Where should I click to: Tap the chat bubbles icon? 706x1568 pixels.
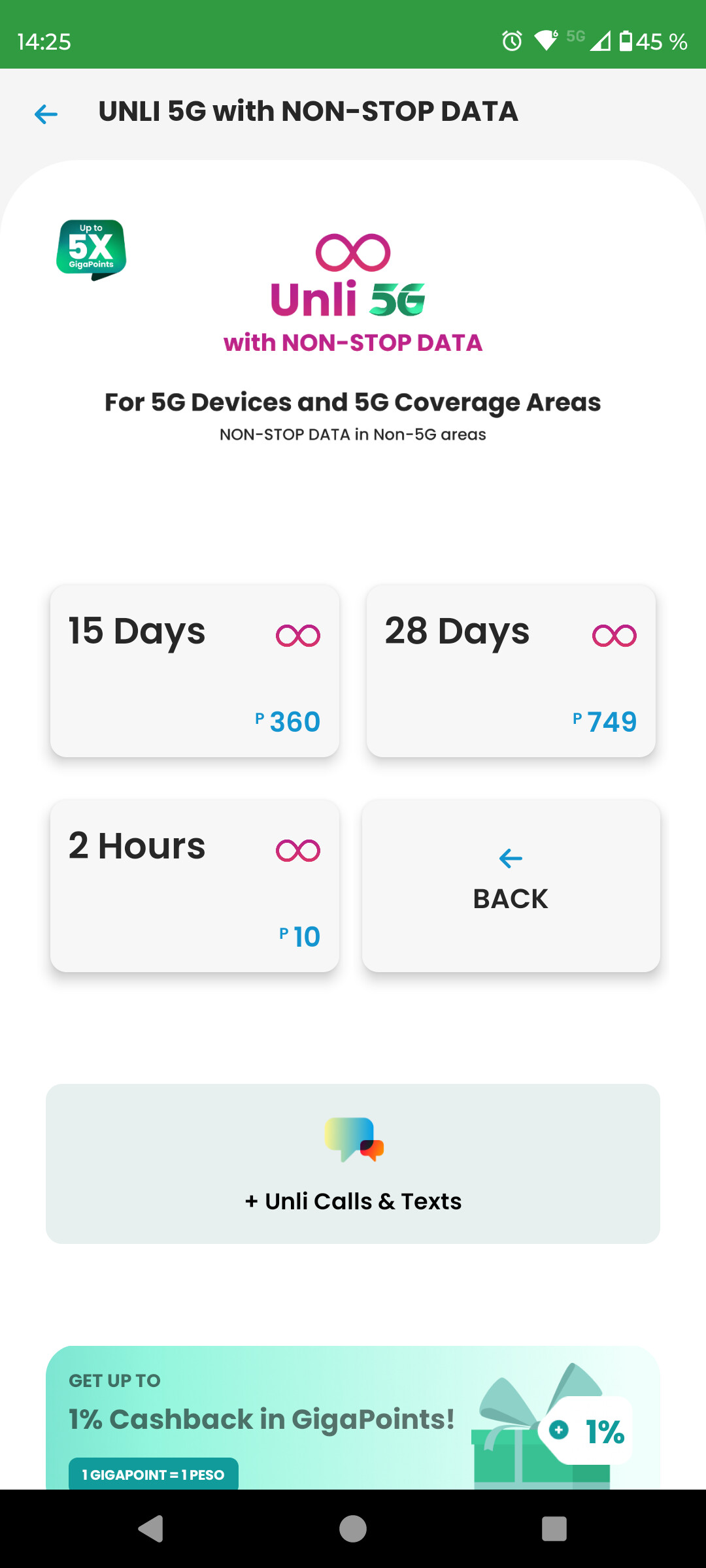[x=354, y=1139]
